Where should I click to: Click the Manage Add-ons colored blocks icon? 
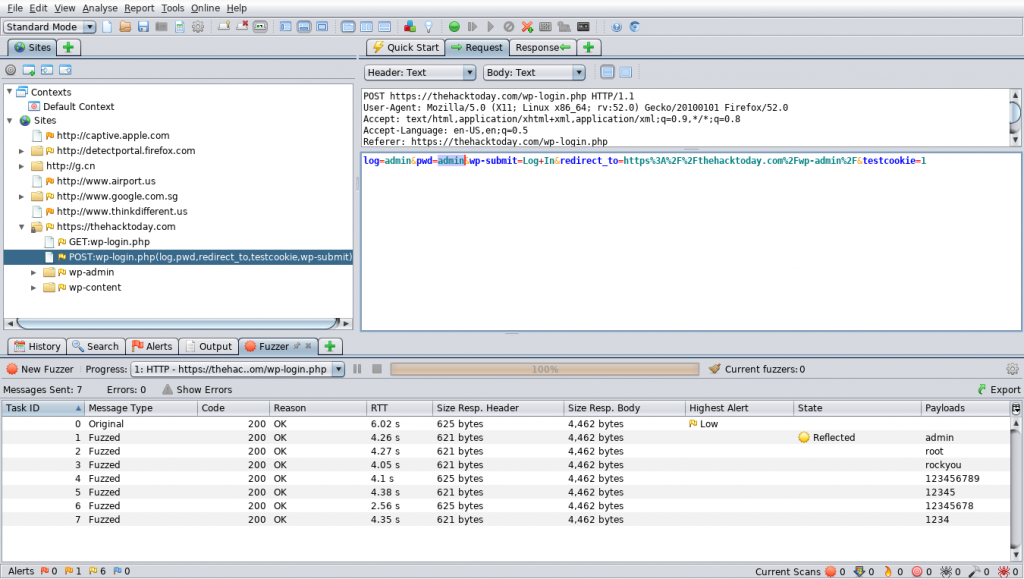(x=411, y=26)
